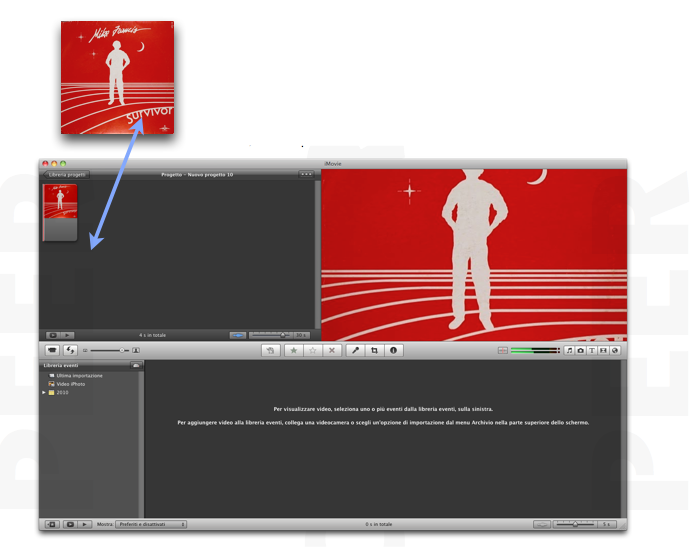Image resolution: width=690 pixels, height=547 pixels.
Task: Open the voiceover microphone tool
Action: (x=355, y=350)
